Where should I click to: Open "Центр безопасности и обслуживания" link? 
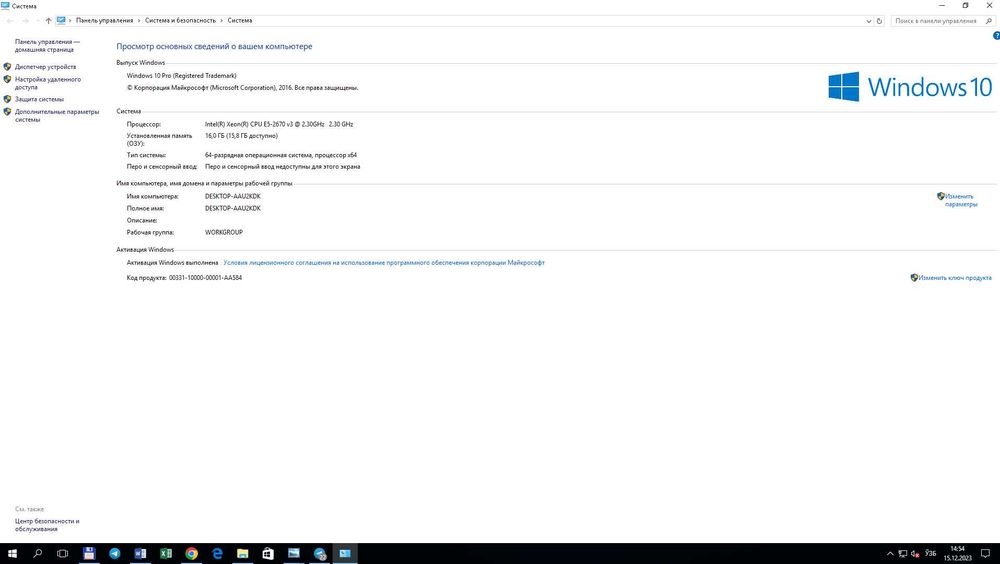(x=47, y=524)
